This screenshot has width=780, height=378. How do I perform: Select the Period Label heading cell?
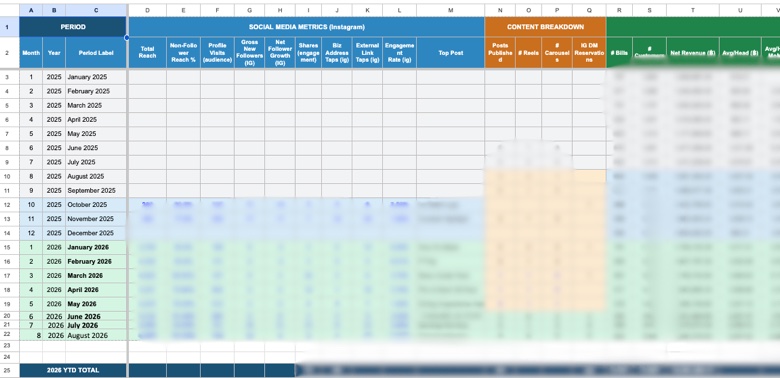[96, 53]
